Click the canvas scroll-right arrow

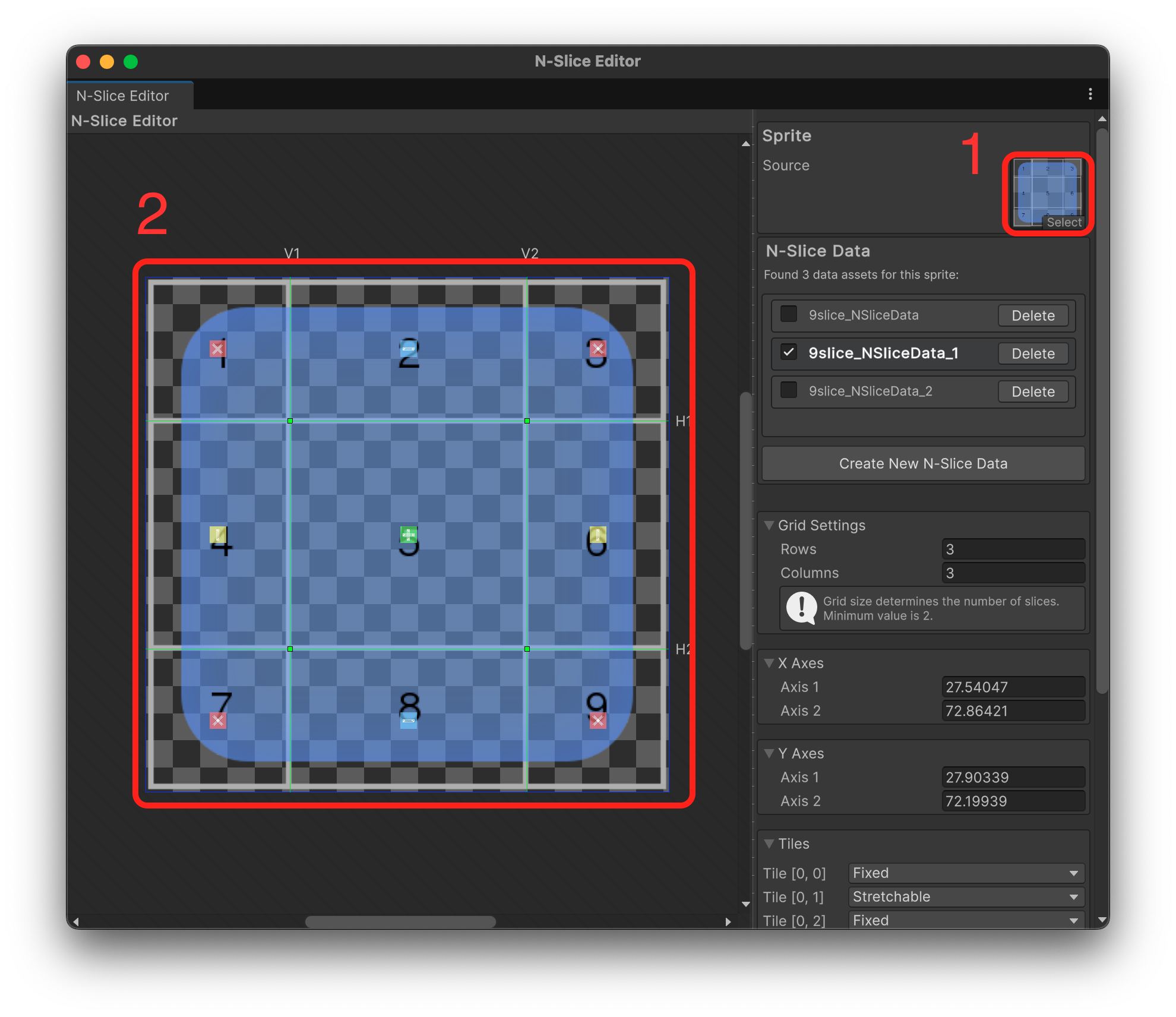click(728, 922)
